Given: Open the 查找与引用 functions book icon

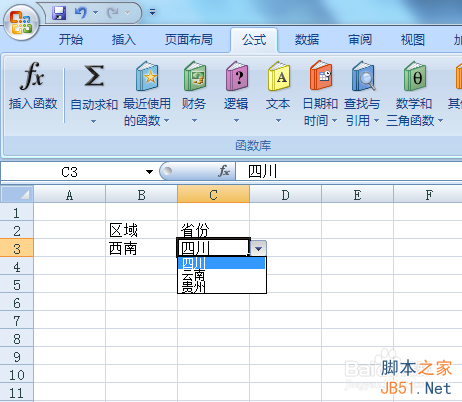Looking at the screenshot, I should [363, 76].
